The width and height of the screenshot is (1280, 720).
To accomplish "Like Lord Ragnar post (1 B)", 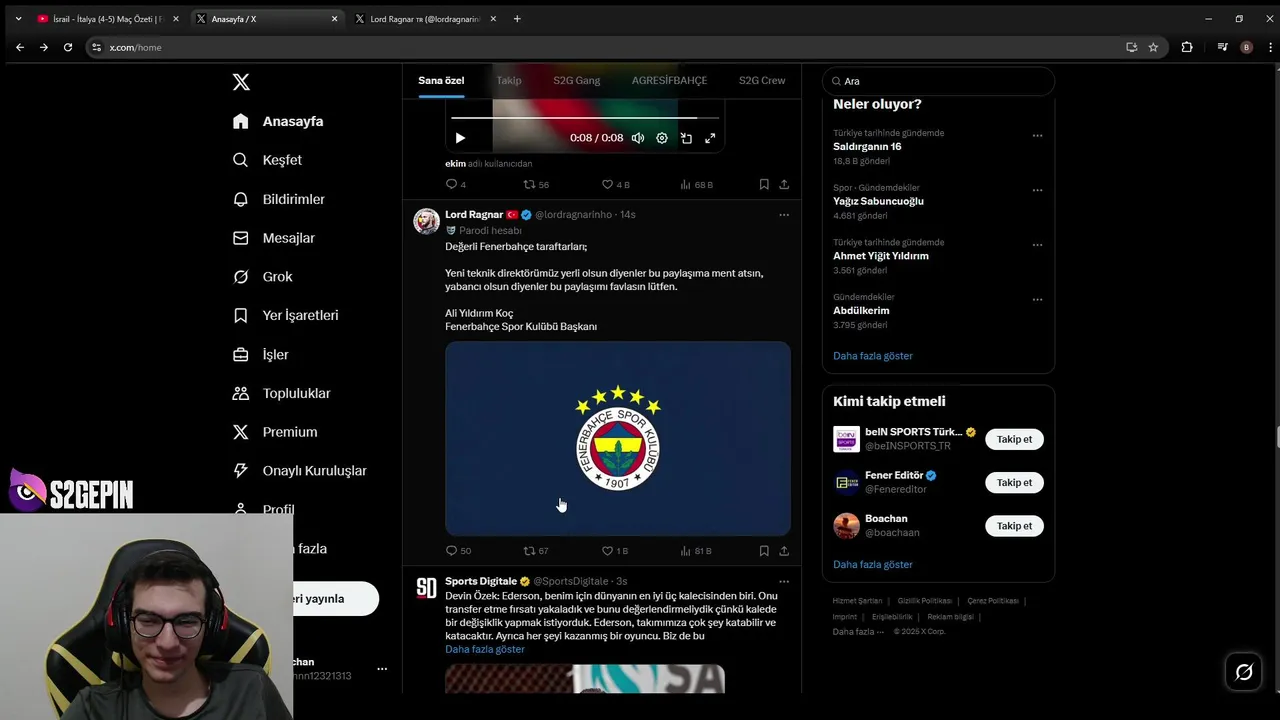I will tap(615, 550).
